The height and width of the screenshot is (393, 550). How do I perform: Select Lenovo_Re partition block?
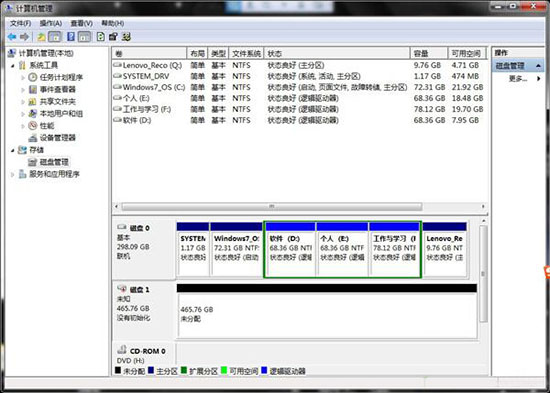click(445, 249)
